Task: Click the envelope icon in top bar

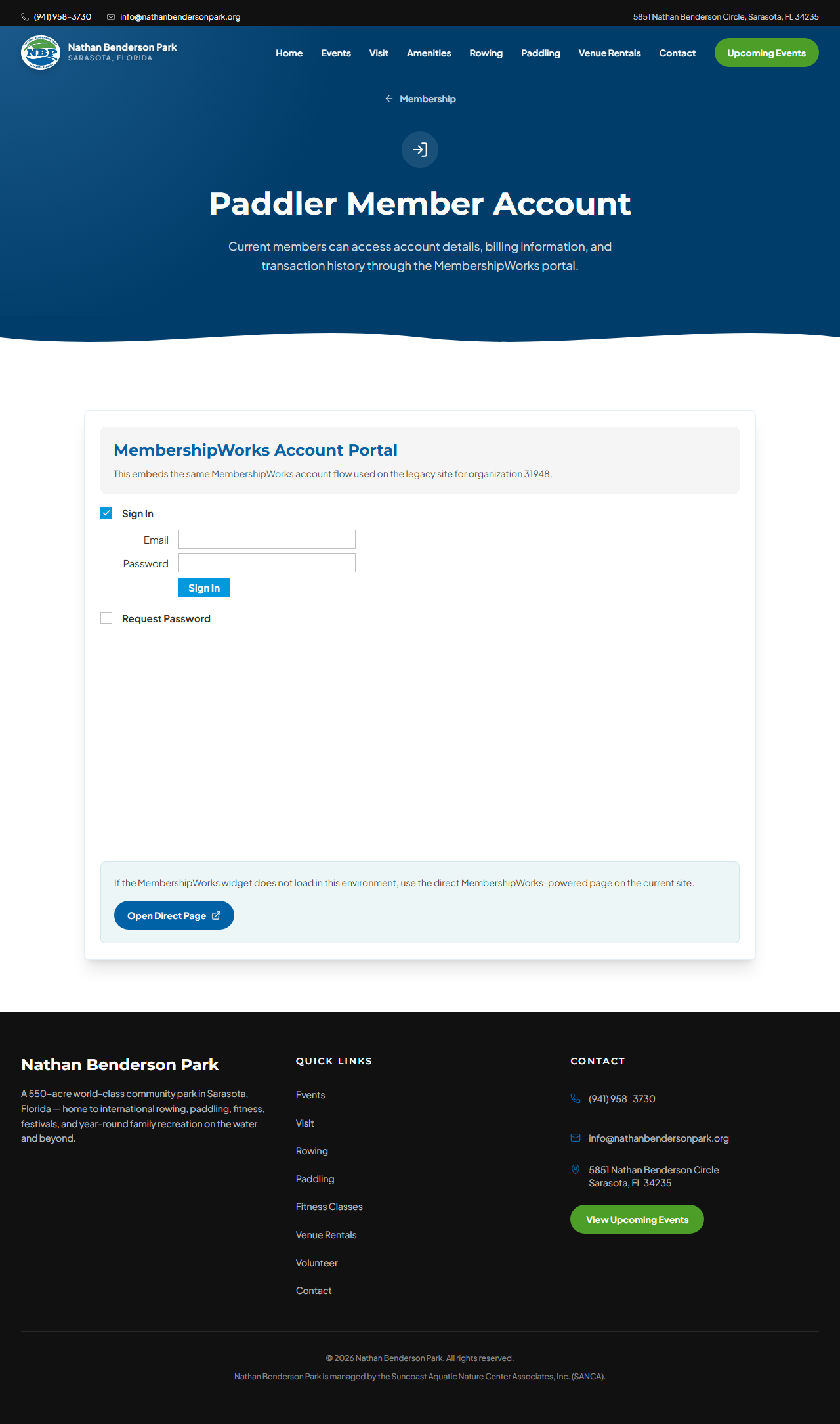Action: 111,17
